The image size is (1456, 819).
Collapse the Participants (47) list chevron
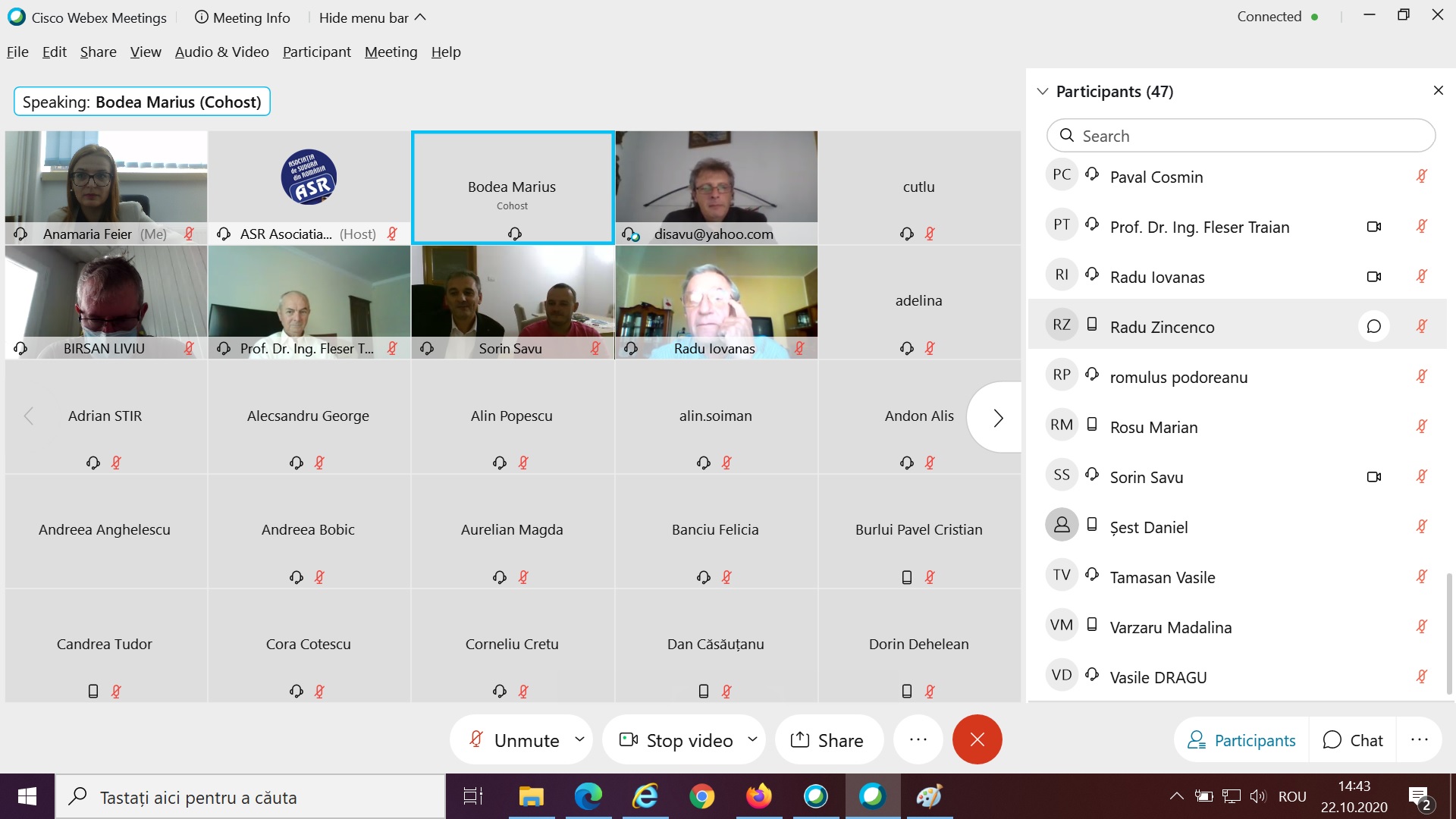[1043, 92]
